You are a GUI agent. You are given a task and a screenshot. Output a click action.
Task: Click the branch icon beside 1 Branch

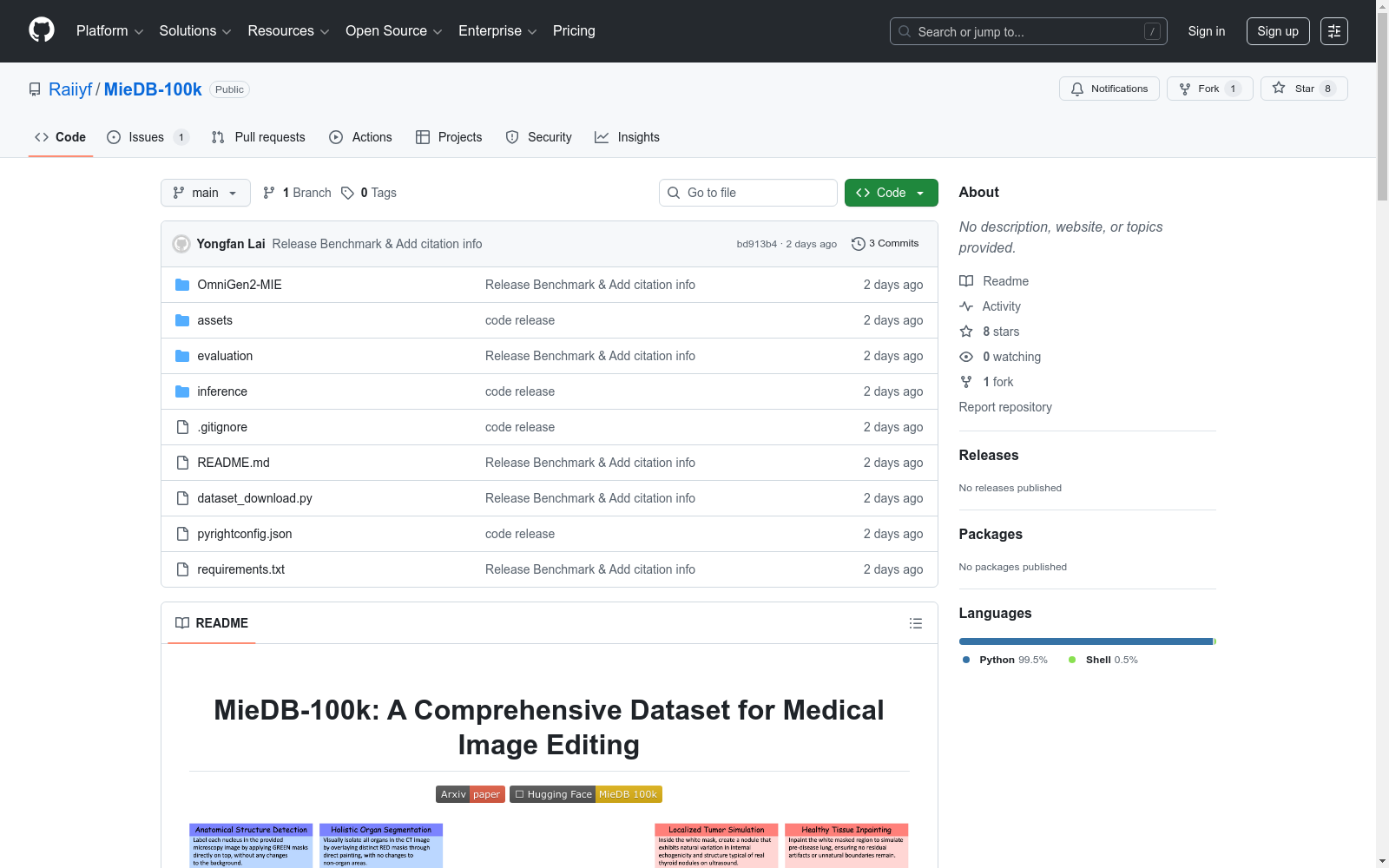pyautogui.click(x=269, y=193)
